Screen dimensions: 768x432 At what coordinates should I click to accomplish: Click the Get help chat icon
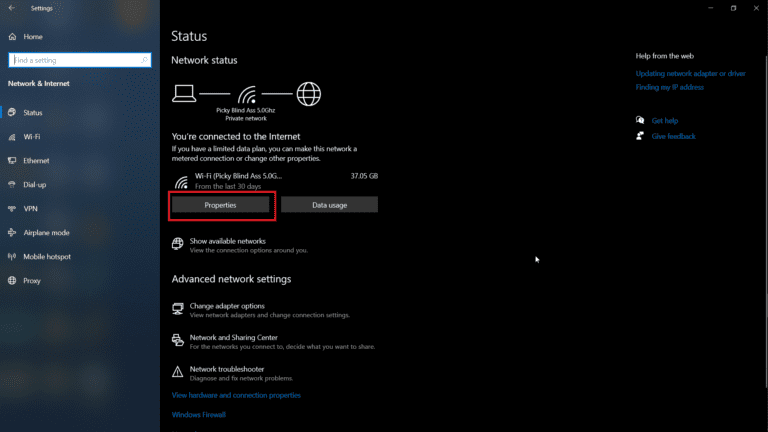(640, 120)
